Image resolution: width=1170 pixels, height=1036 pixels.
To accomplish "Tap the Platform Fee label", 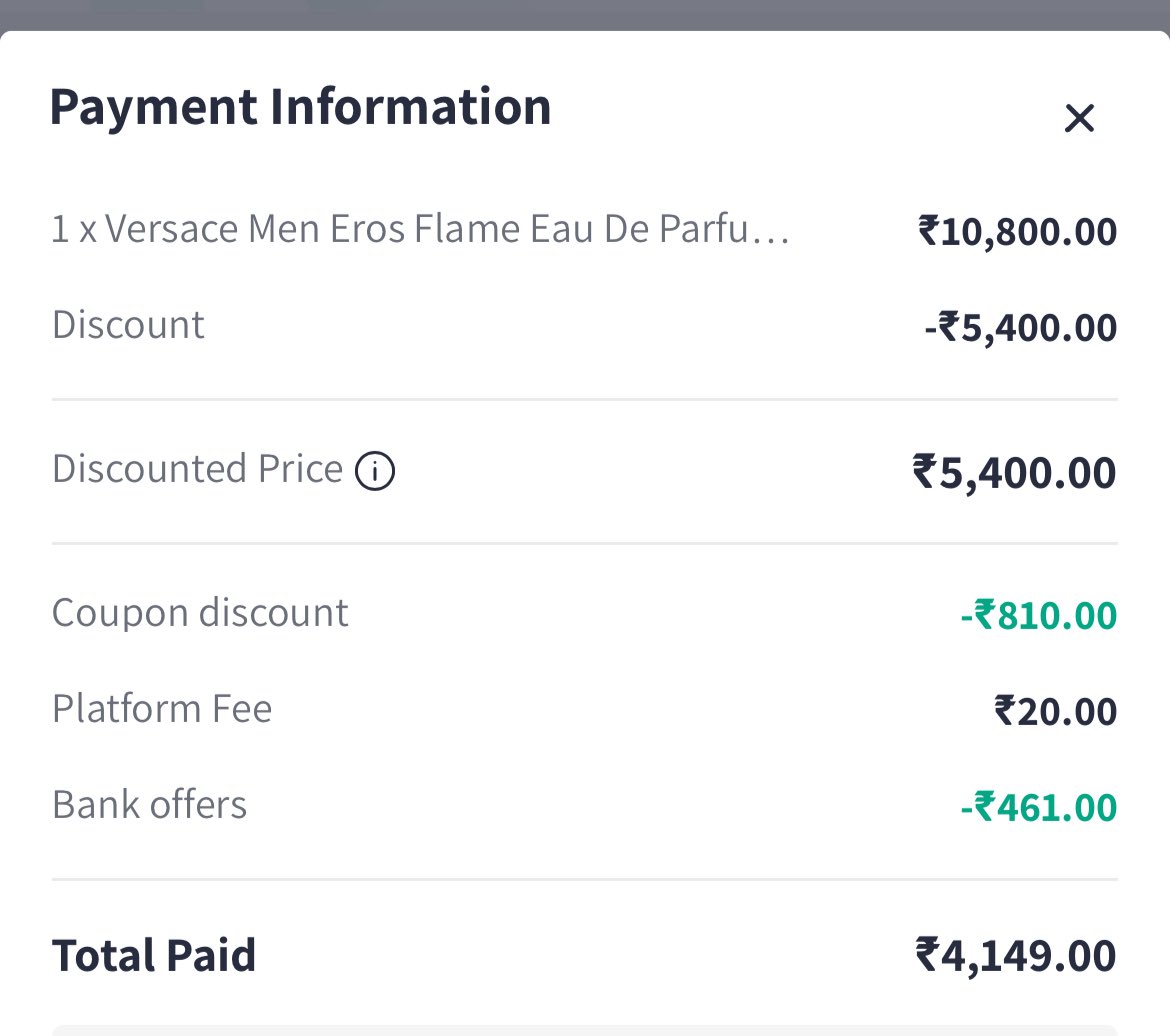I will (162, 709).
